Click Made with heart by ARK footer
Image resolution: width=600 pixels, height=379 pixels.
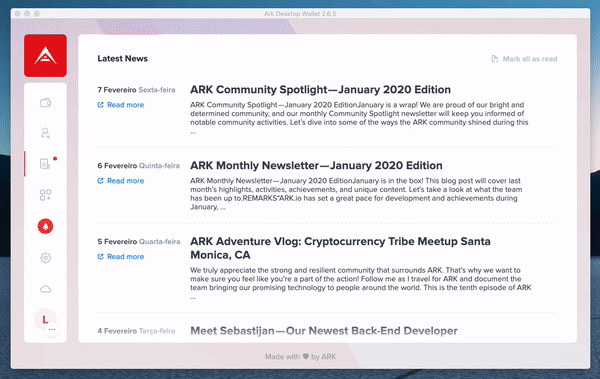coord(300,357)
